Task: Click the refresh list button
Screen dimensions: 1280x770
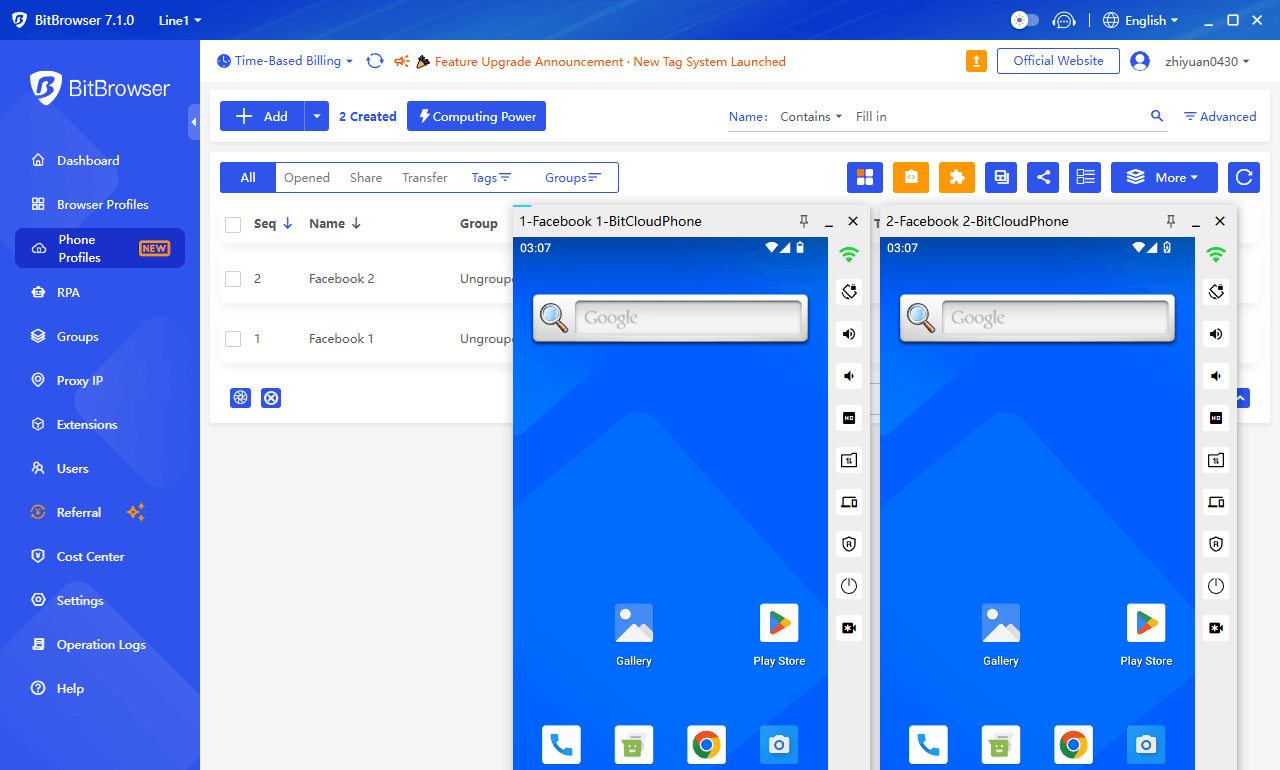Action: 1244,177
